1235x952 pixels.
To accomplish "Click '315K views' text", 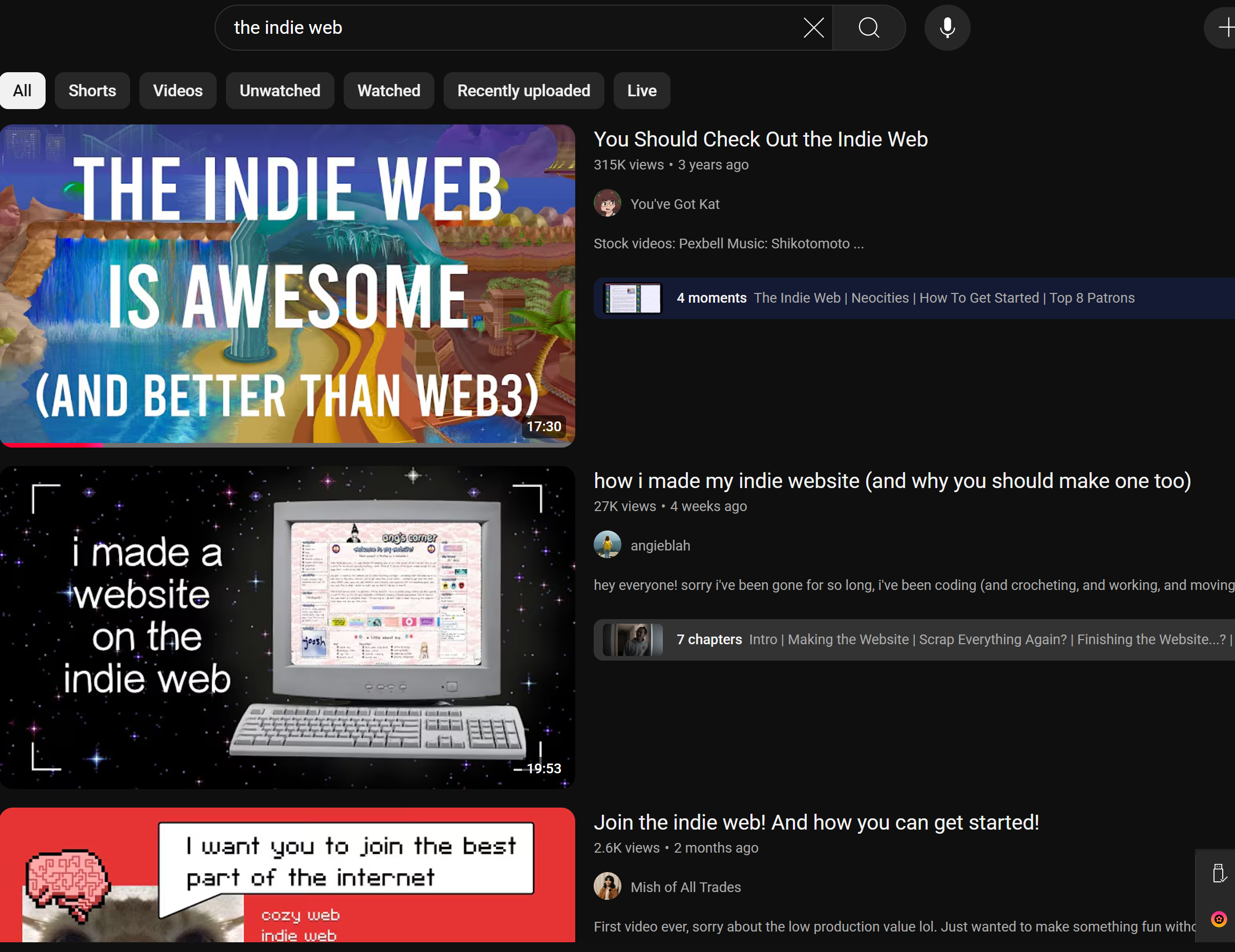I will coord(628,164).
